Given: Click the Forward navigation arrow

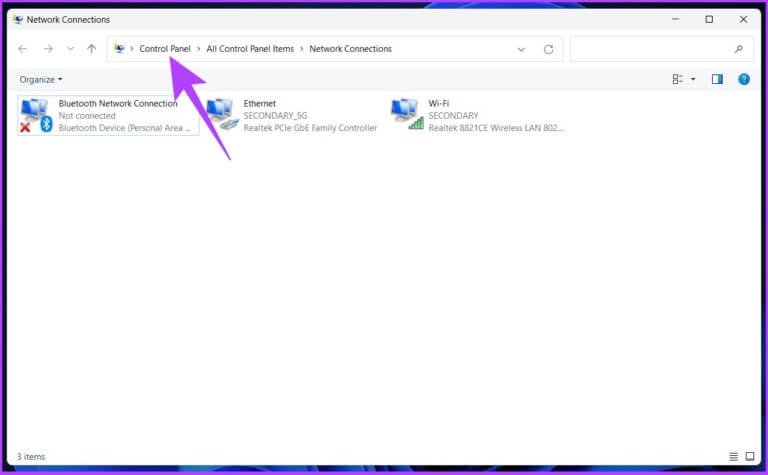Looking at the screenshot, I should (48, 48).
